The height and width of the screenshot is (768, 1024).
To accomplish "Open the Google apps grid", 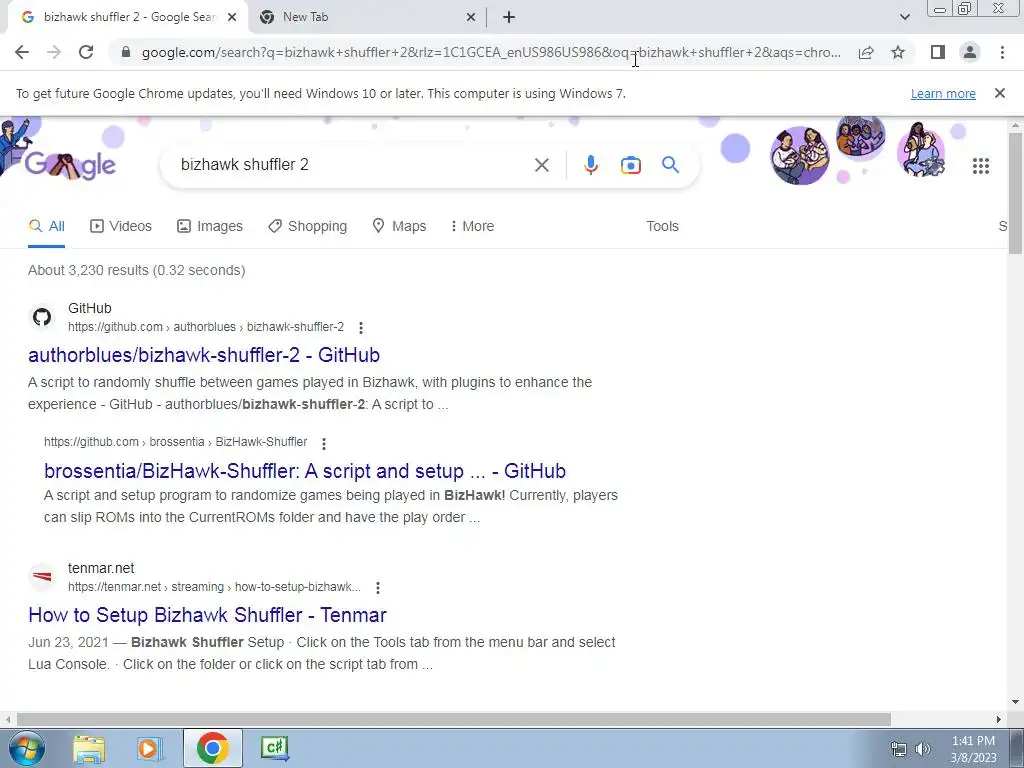I will 981,166.
